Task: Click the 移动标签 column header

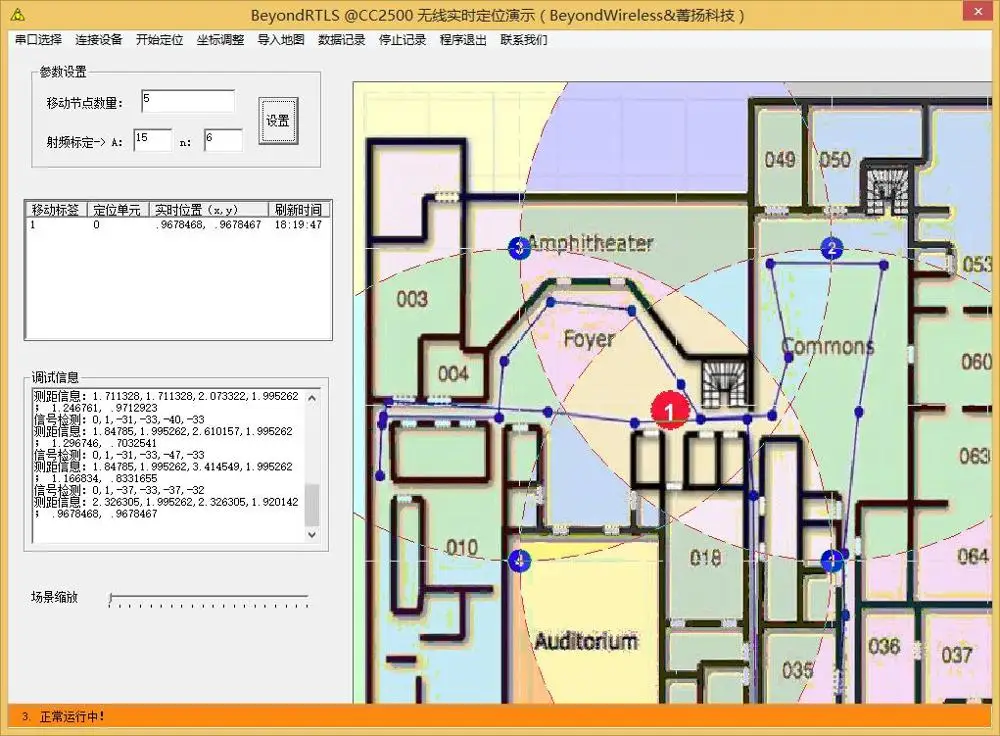Action: [55, 209]
